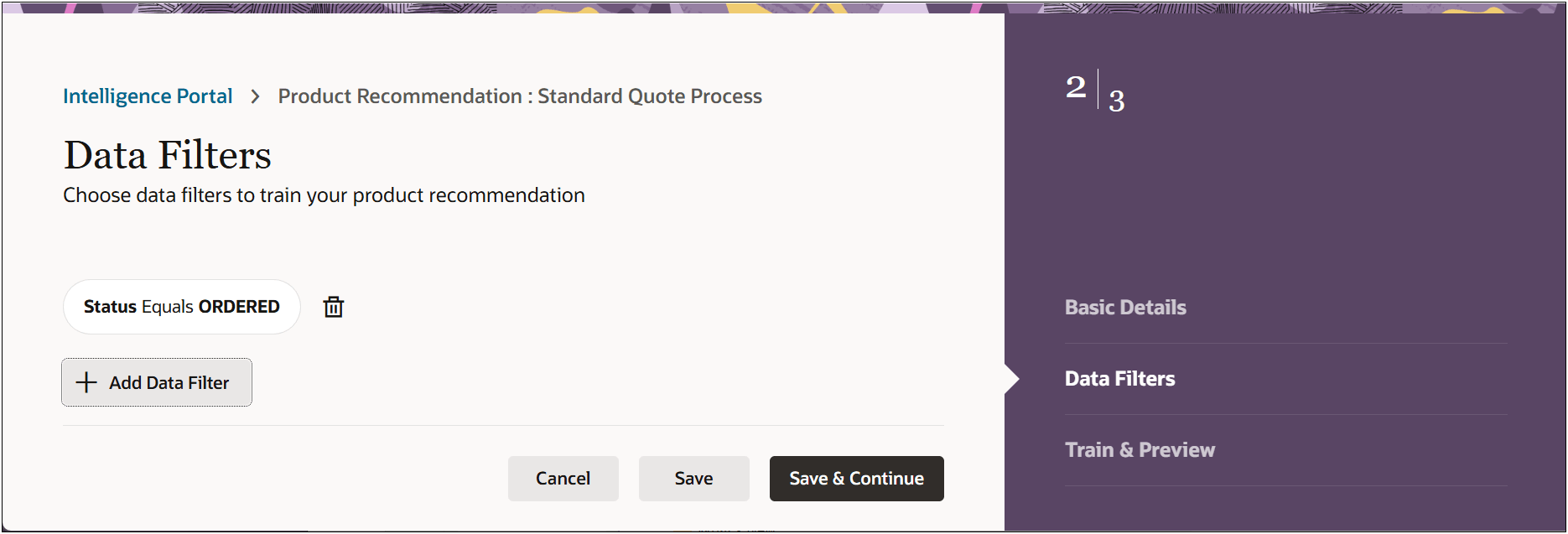Image resolution: width=1568 pixels, height=534 pixels.
Task: Select the Data Filters step in sidebar
Action: coord(1119,379)
